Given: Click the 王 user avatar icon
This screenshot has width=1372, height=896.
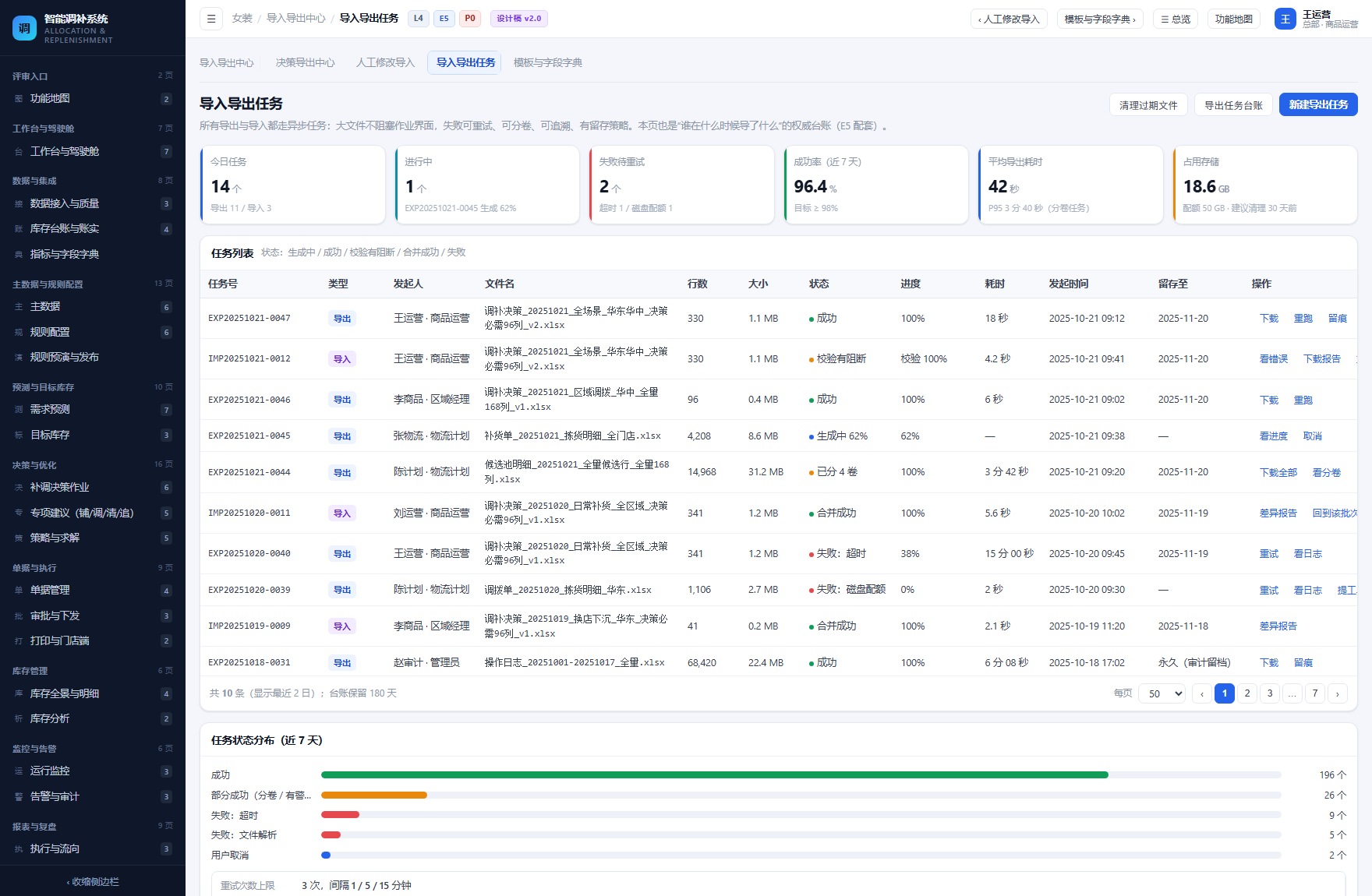Looking at the screenshot, I should 1285,19.
